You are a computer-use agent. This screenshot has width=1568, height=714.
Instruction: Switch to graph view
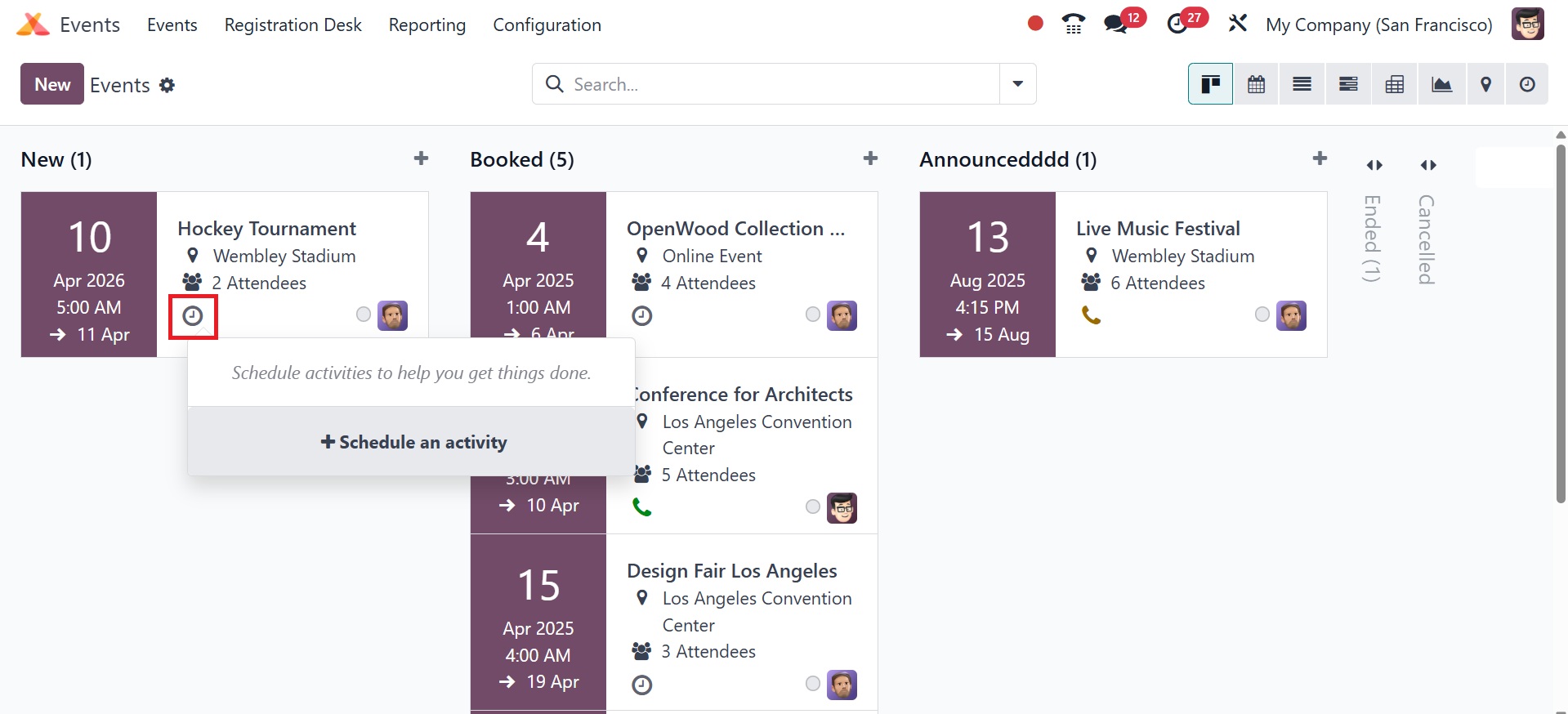(1441, 84)
